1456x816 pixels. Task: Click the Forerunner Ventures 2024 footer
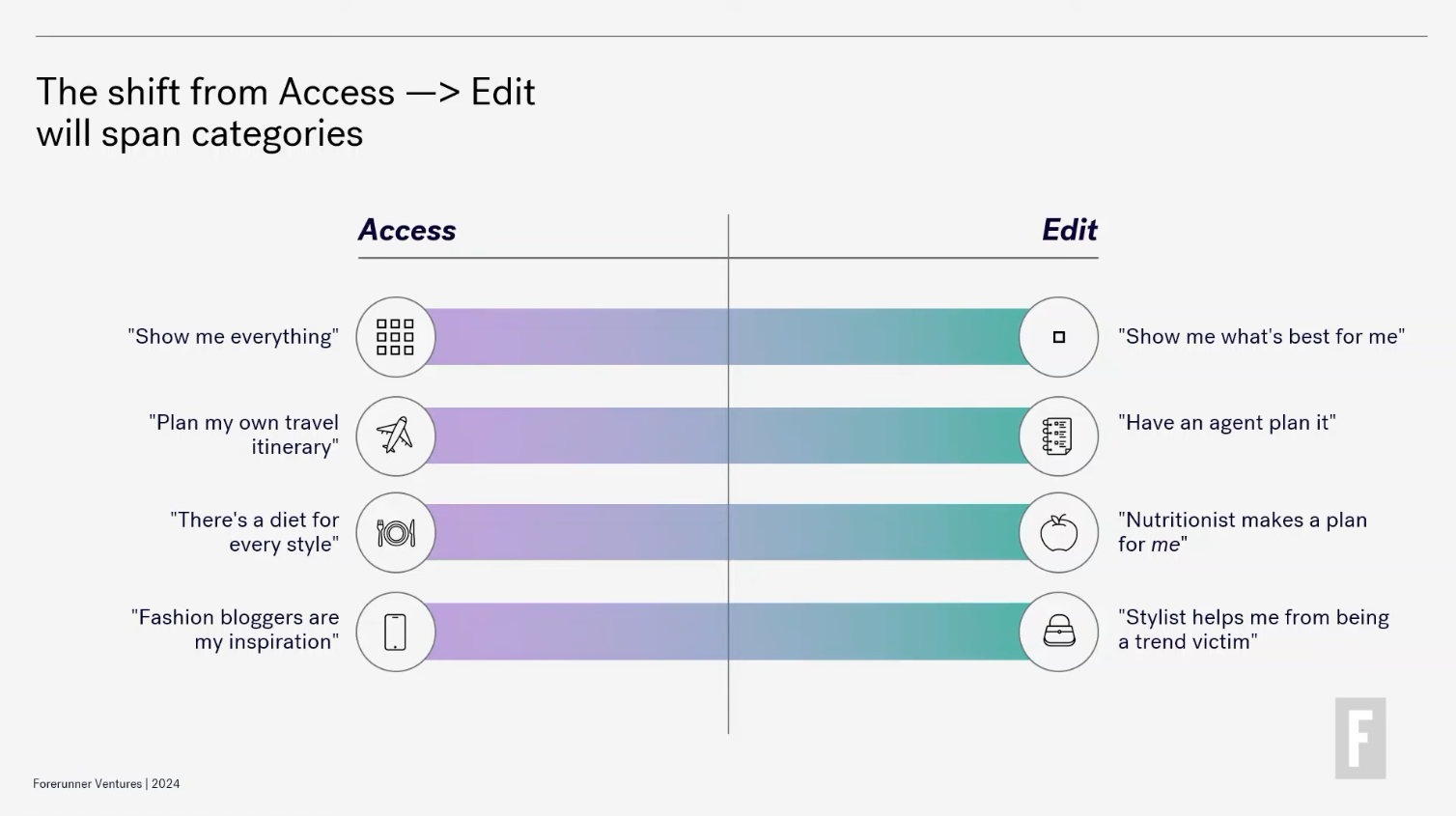[x=106, y=784]
